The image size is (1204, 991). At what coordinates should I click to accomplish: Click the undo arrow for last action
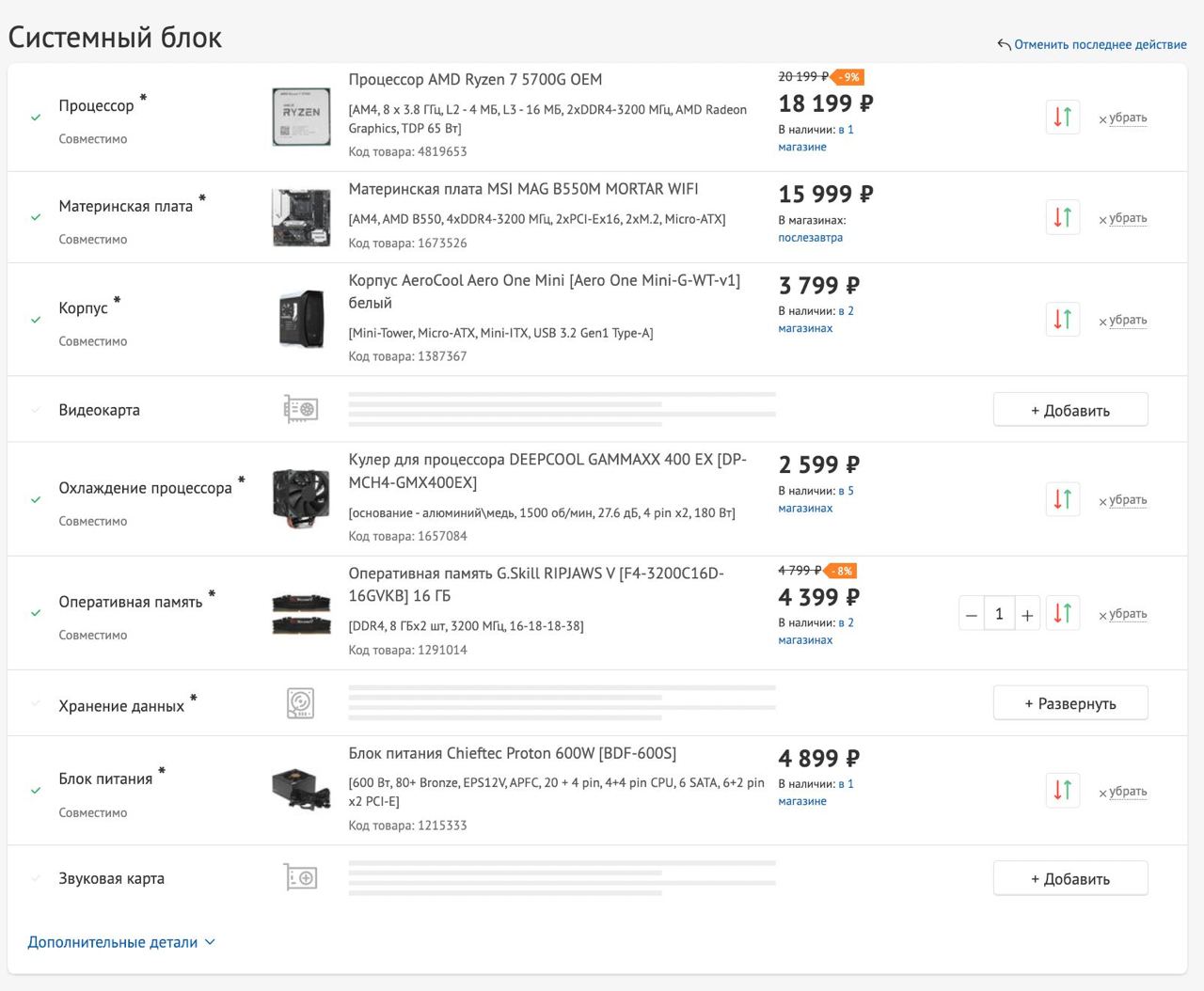pos(1004,44)
